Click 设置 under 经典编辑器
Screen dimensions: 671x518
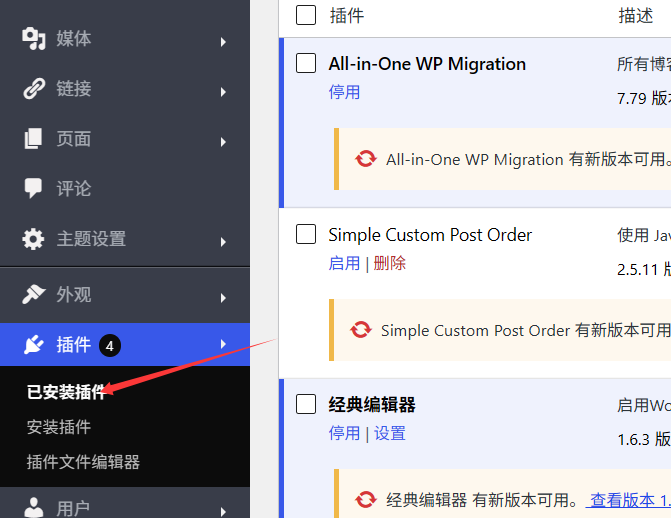click(389, 433)
